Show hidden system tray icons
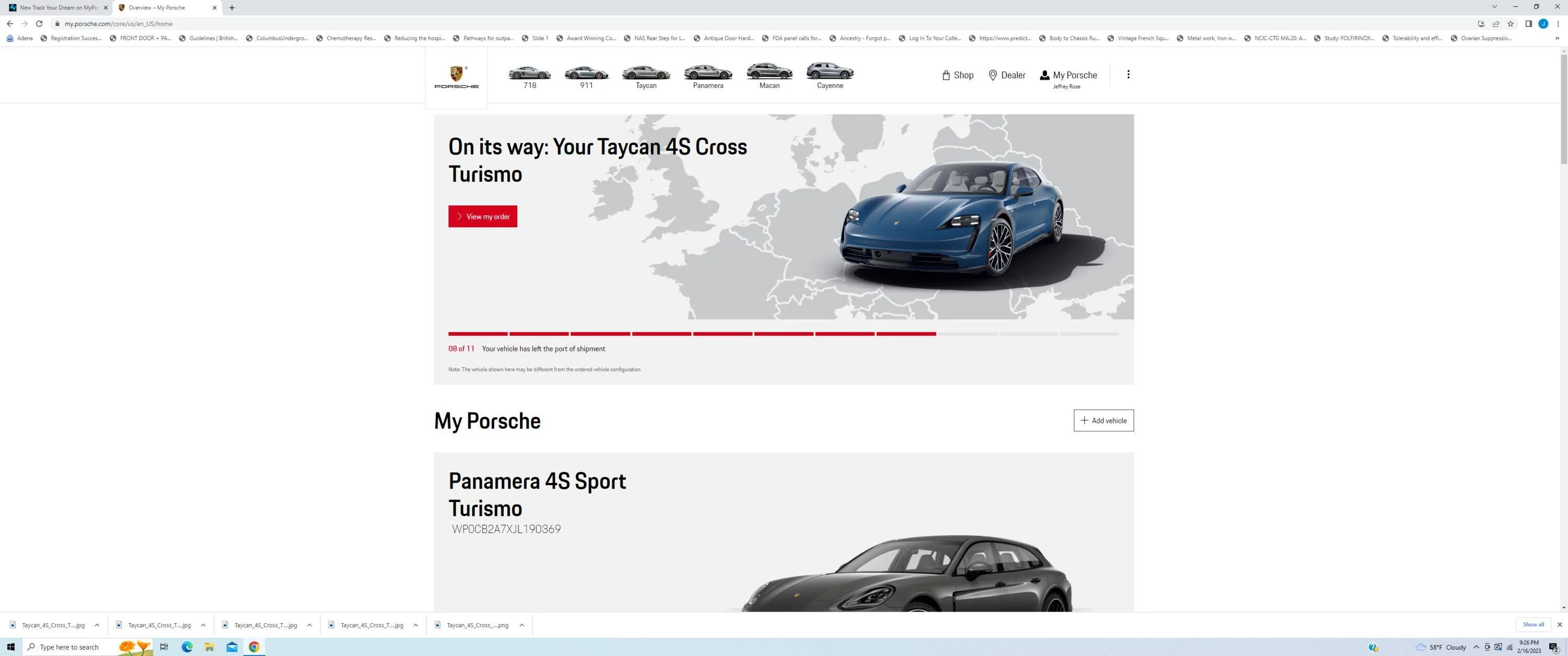1568x656 pixels. [1475, 647]
